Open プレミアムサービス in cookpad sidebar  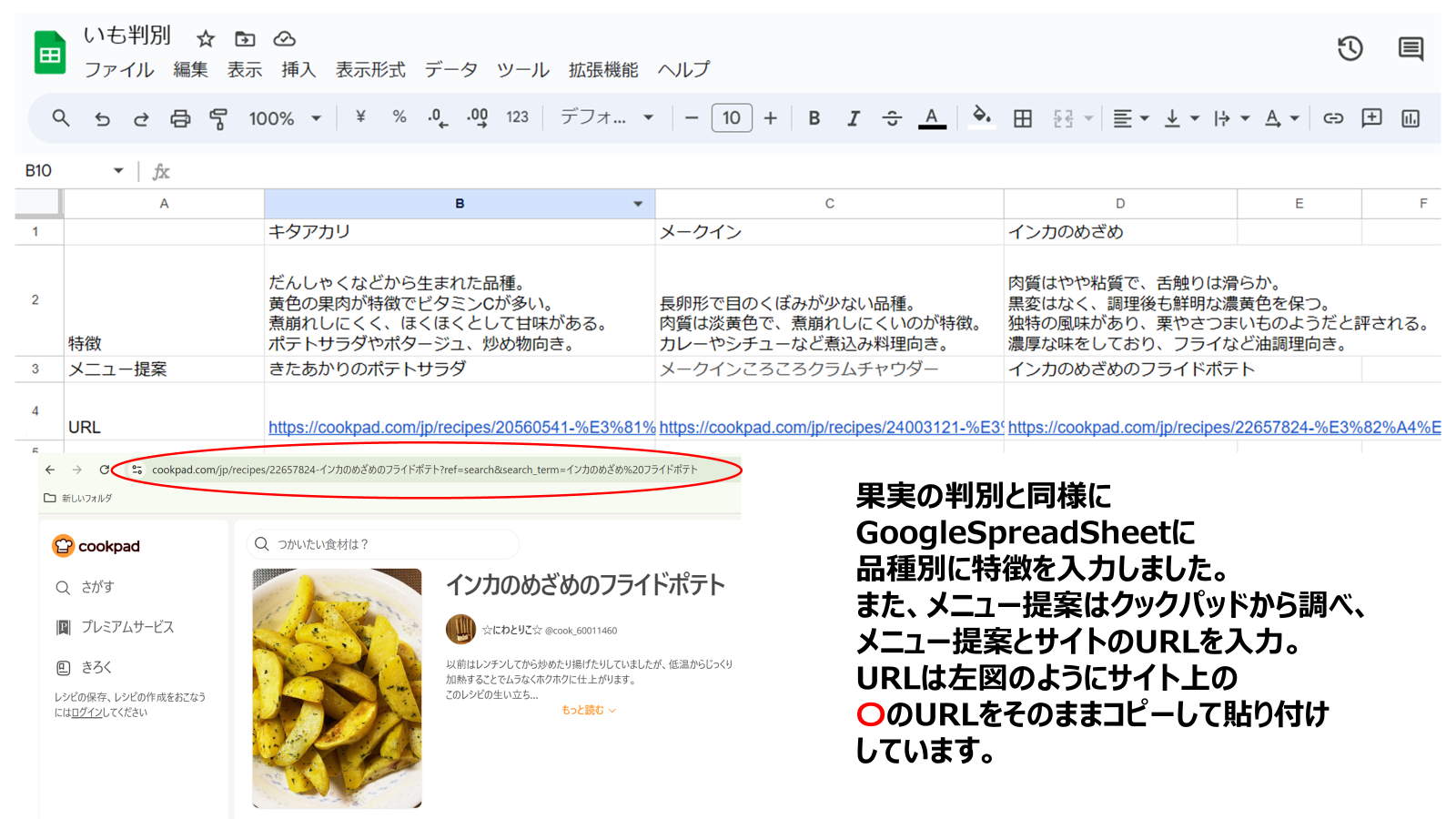pyautogui.click(x=115, y=627)
